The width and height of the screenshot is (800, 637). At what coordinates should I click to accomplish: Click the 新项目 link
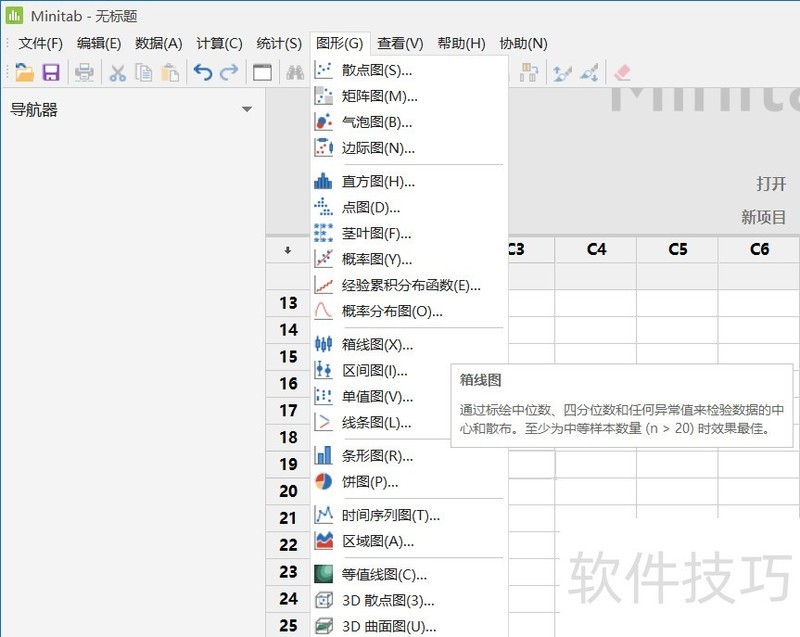[763, 217]
